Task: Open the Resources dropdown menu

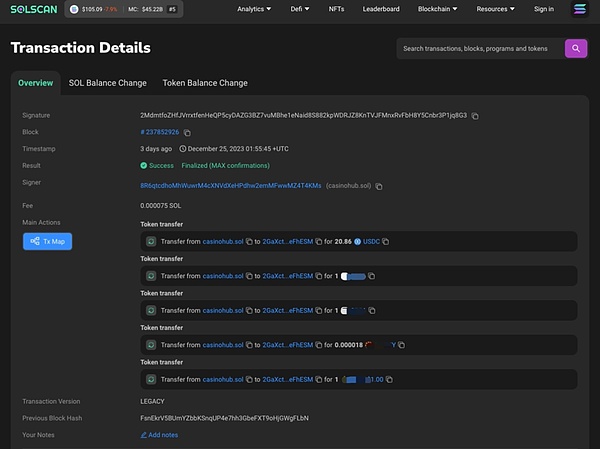Action: pyautogui.click(x=495, y=9)
